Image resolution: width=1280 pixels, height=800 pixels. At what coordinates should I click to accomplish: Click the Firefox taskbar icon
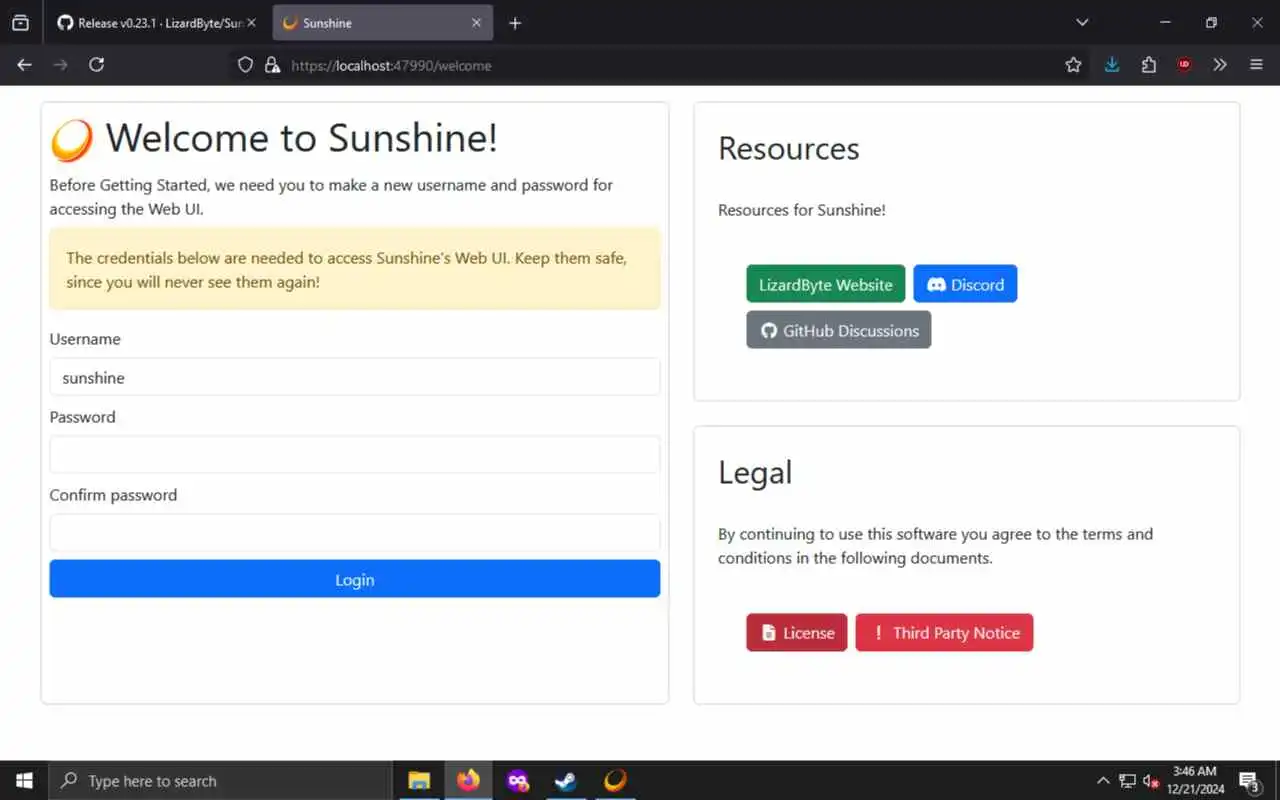click(x=468, y=781)
